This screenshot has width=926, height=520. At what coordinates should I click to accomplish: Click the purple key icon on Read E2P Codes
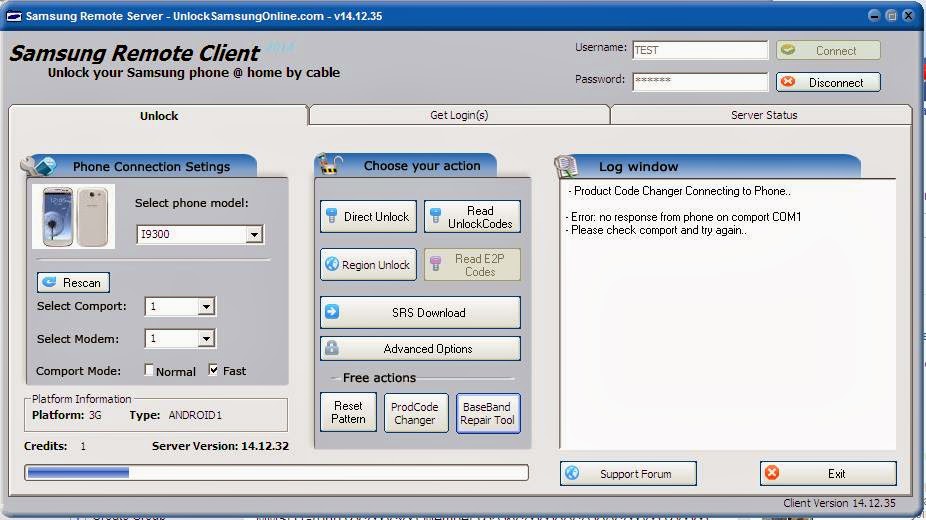click(435, 264)
